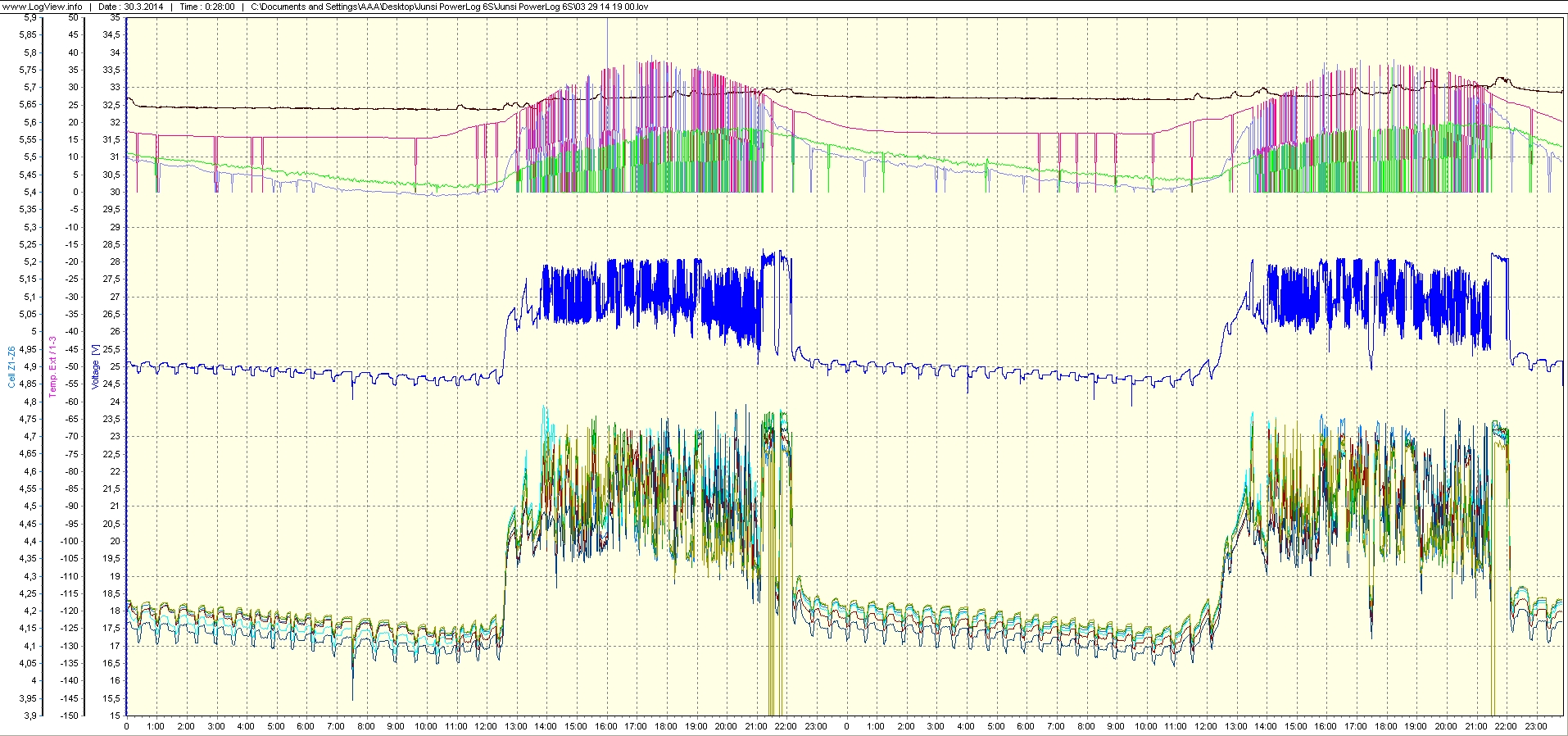
Task: Click the 34,5 value on voltage axis
Action: coord(111,35)
